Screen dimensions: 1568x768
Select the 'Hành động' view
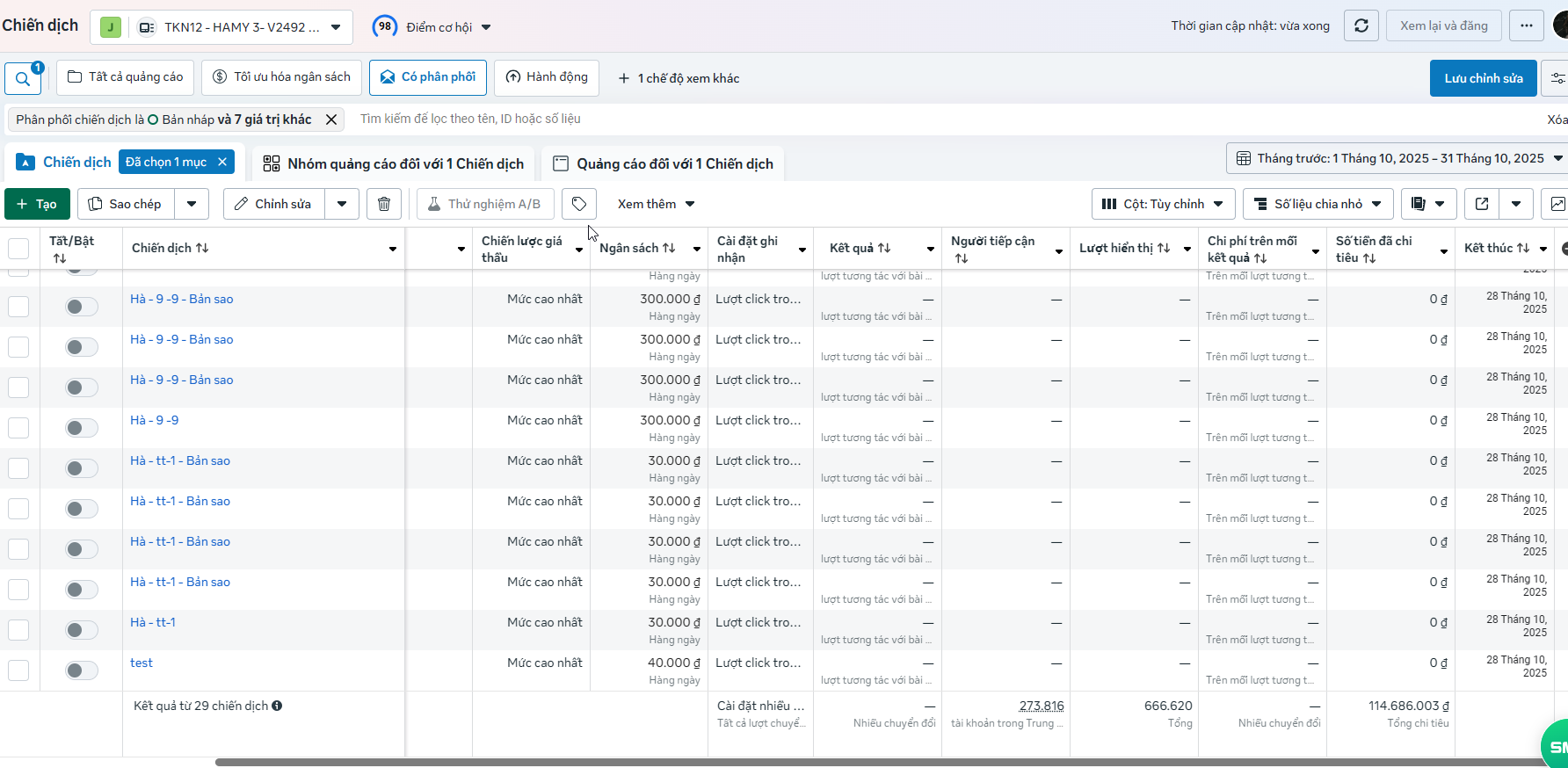[x=547, y=77]
